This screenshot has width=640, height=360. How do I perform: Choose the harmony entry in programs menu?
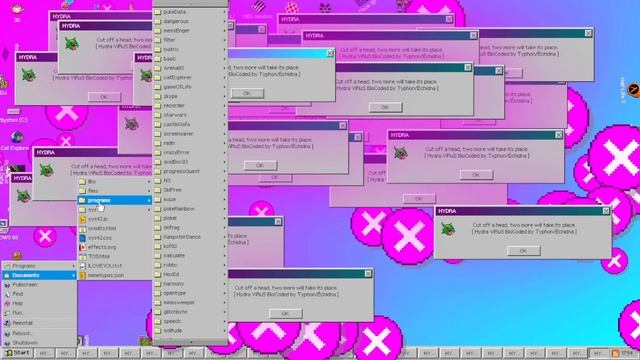point(190,284)
